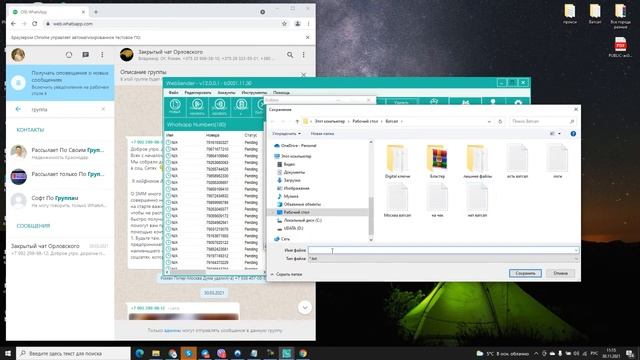Click Chrome reload button
This screenshot has width=640, height=360.
[35, 24]
